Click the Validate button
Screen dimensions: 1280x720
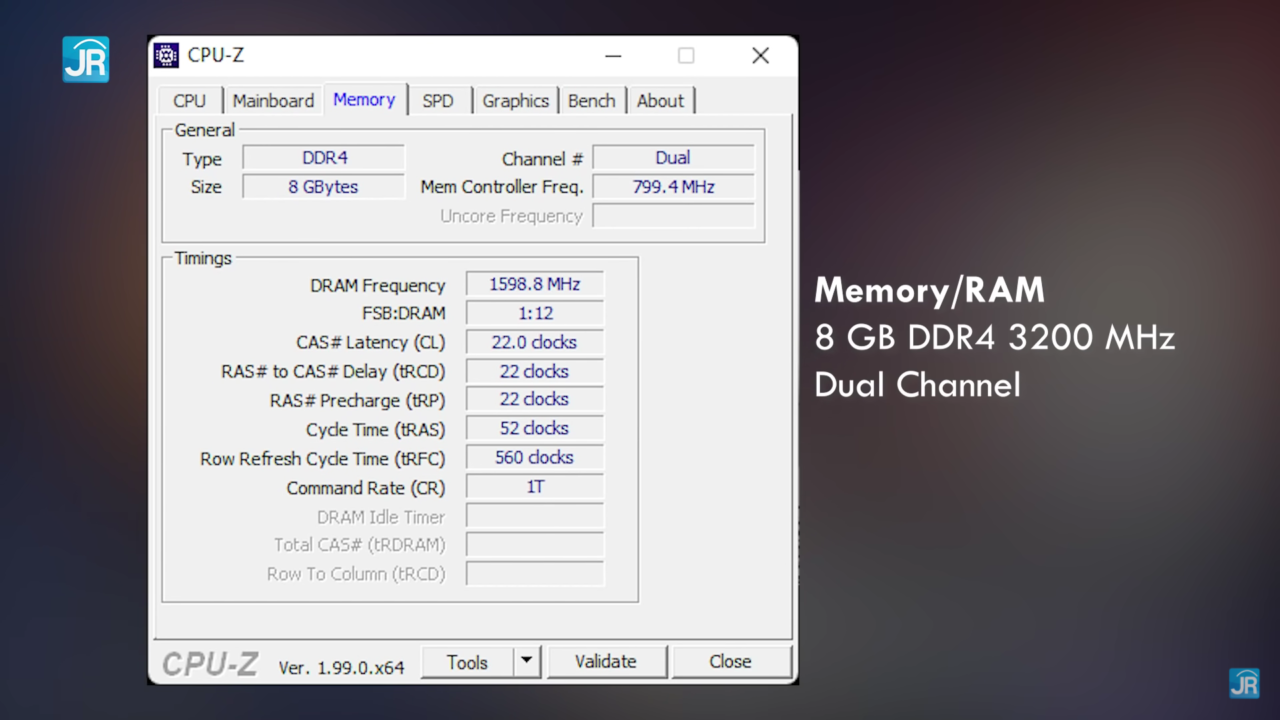[x=606, y=661]
